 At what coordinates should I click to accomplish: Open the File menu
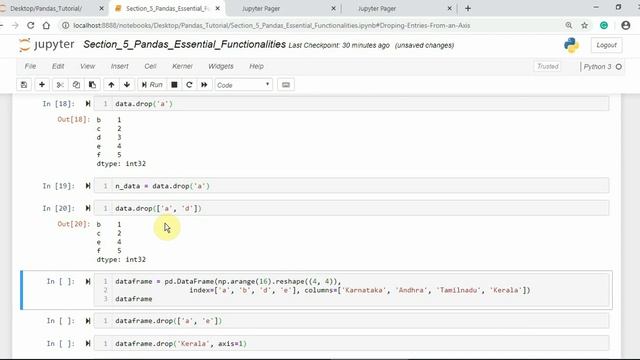tap(30, 66)
